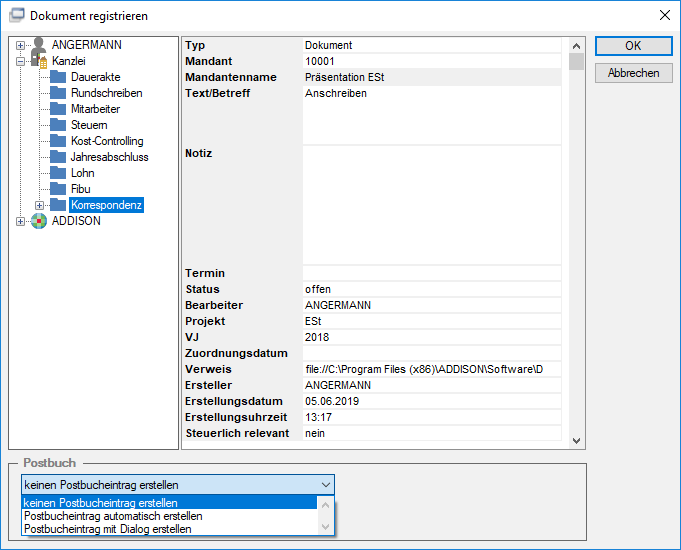Click the Text/Betreff field with Anschreiben
The width and height of the screenshot is (681, 550).
coord(432,115)
